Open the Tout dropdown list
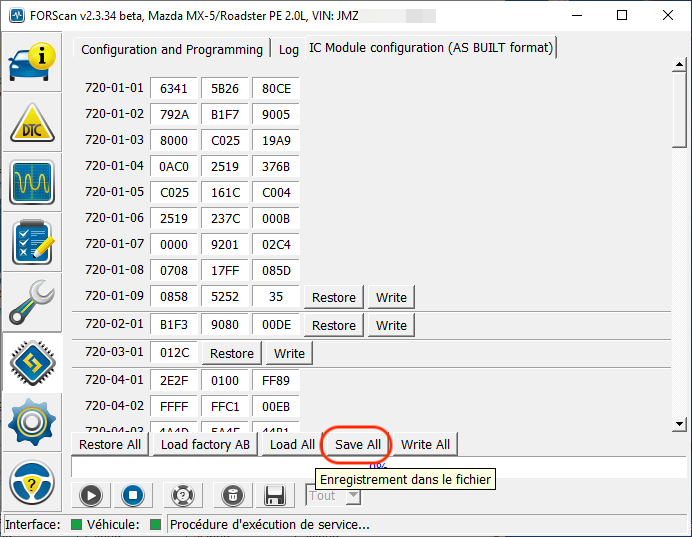Viewport: 692px width, 537px height. pos(353,496)
